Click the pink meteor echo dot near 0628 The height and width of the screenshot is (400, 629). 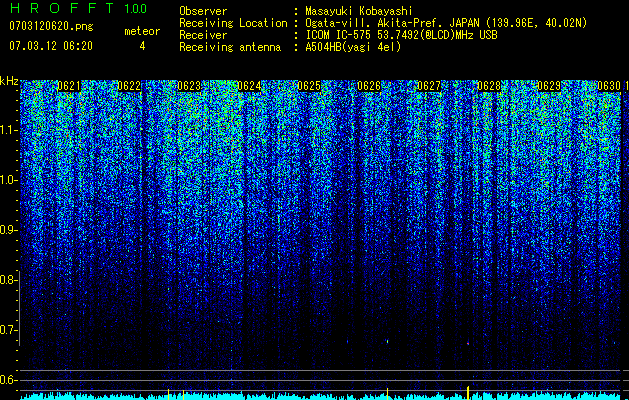point(468,343)
